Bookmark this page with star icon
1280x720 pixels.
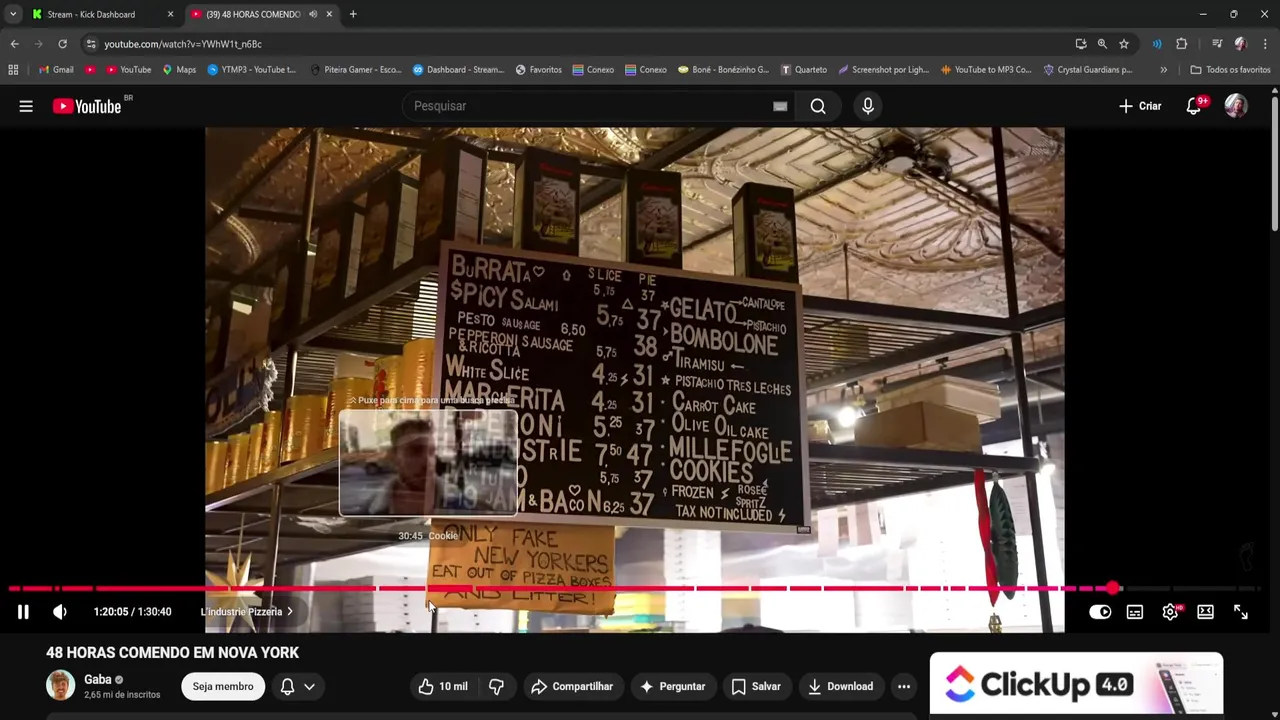tap(1124, 44)
